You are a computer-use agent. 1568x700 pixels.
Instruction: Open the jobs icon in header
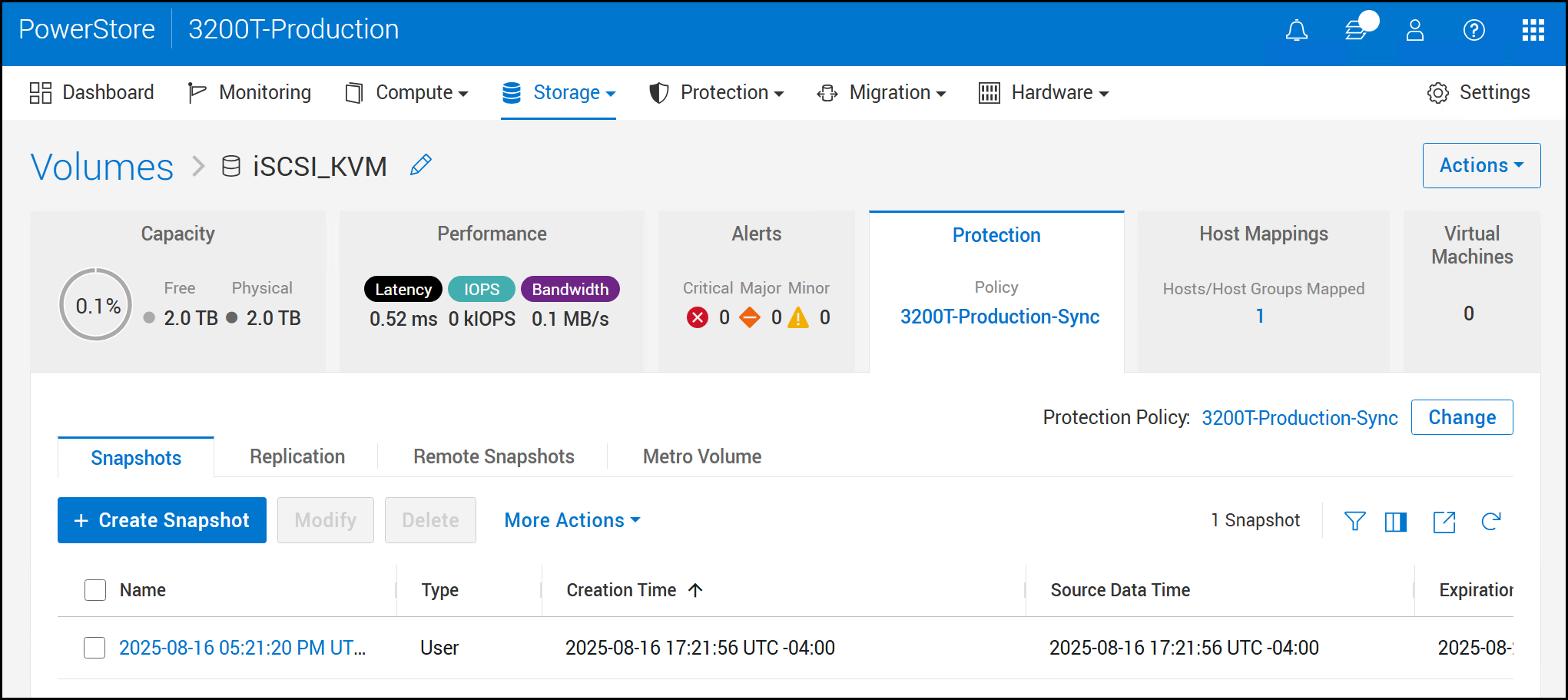pyautogui.click(x=1357, y=30)
